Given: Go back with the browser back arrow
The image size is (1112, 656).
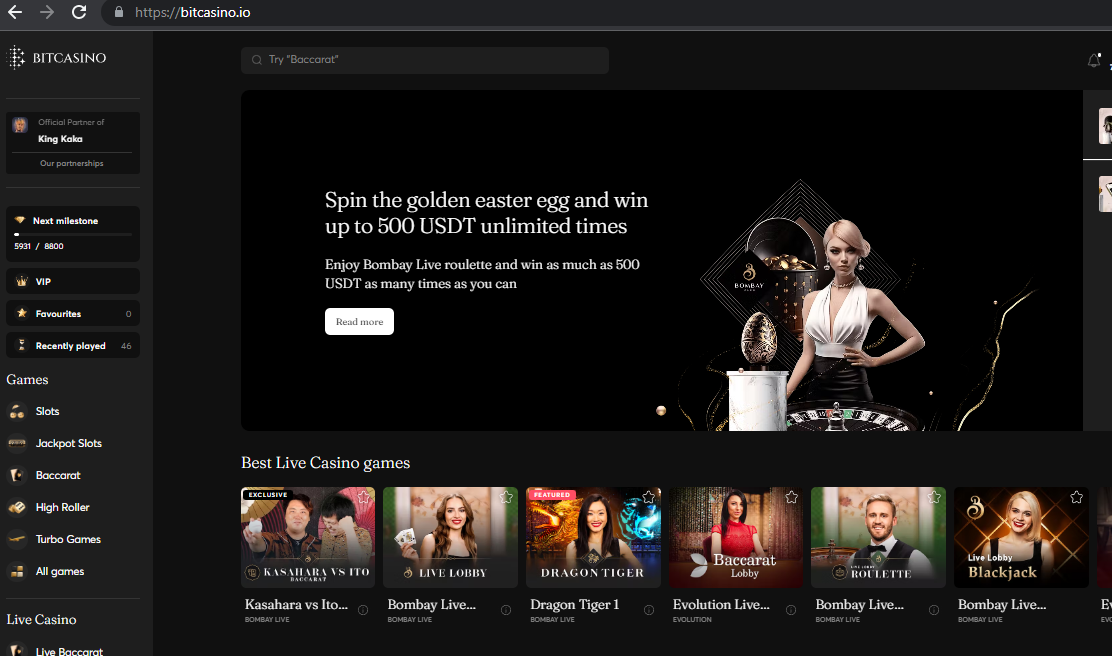Looking at the screenshot, I should [15, 12].
